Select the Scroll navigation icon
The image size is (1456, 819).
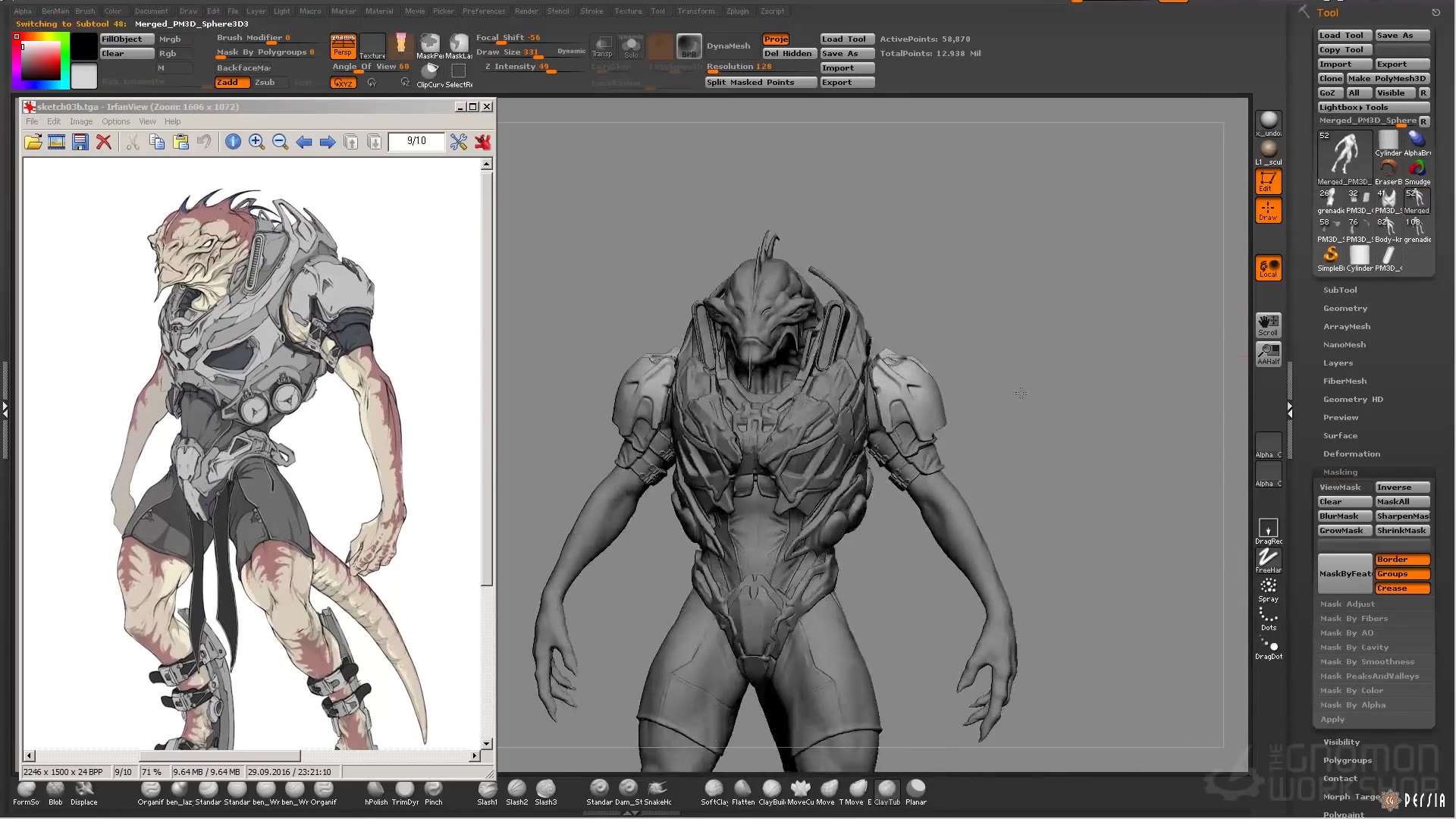point(1267,325)
